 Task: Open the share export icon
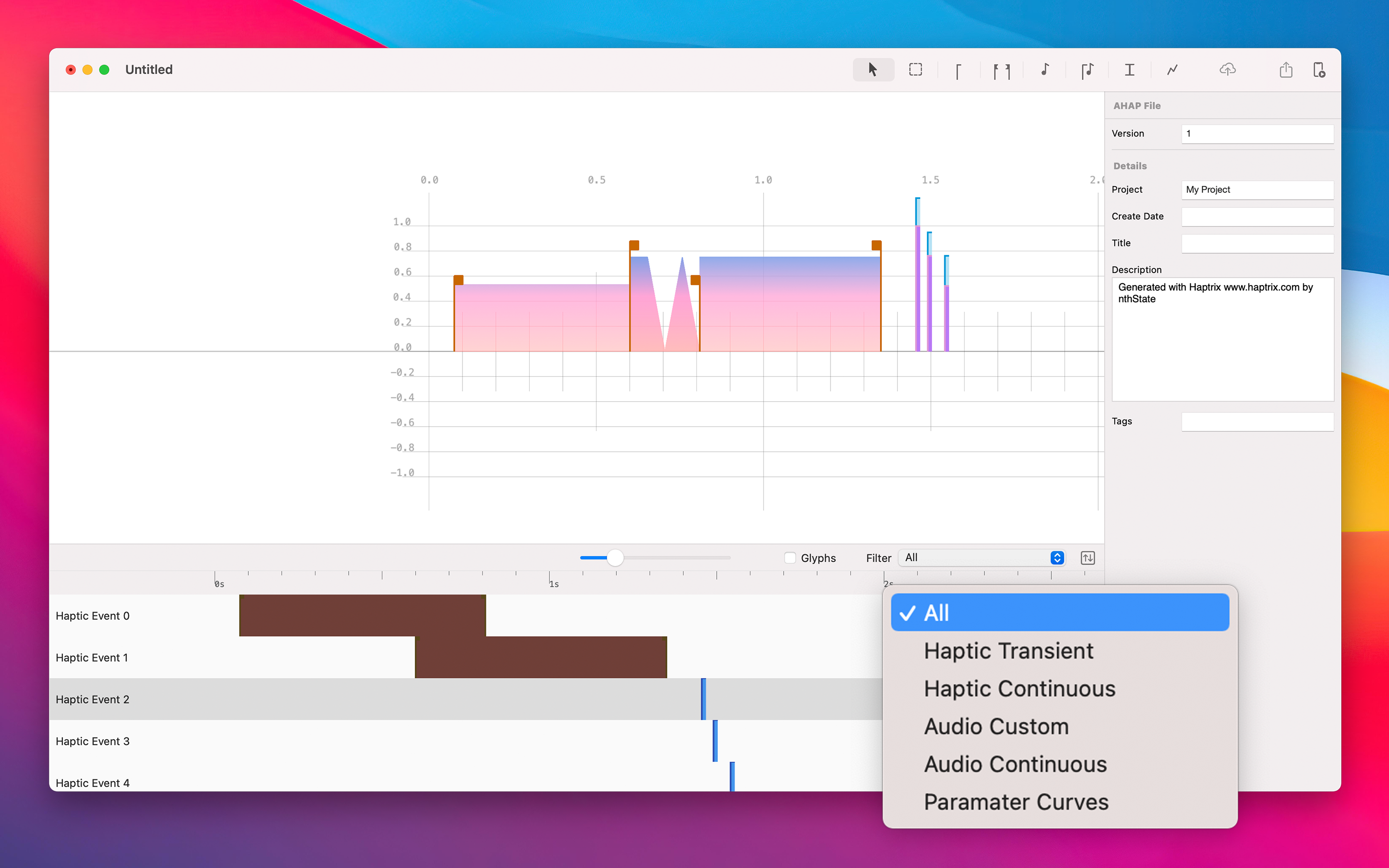click(1286, 69)
